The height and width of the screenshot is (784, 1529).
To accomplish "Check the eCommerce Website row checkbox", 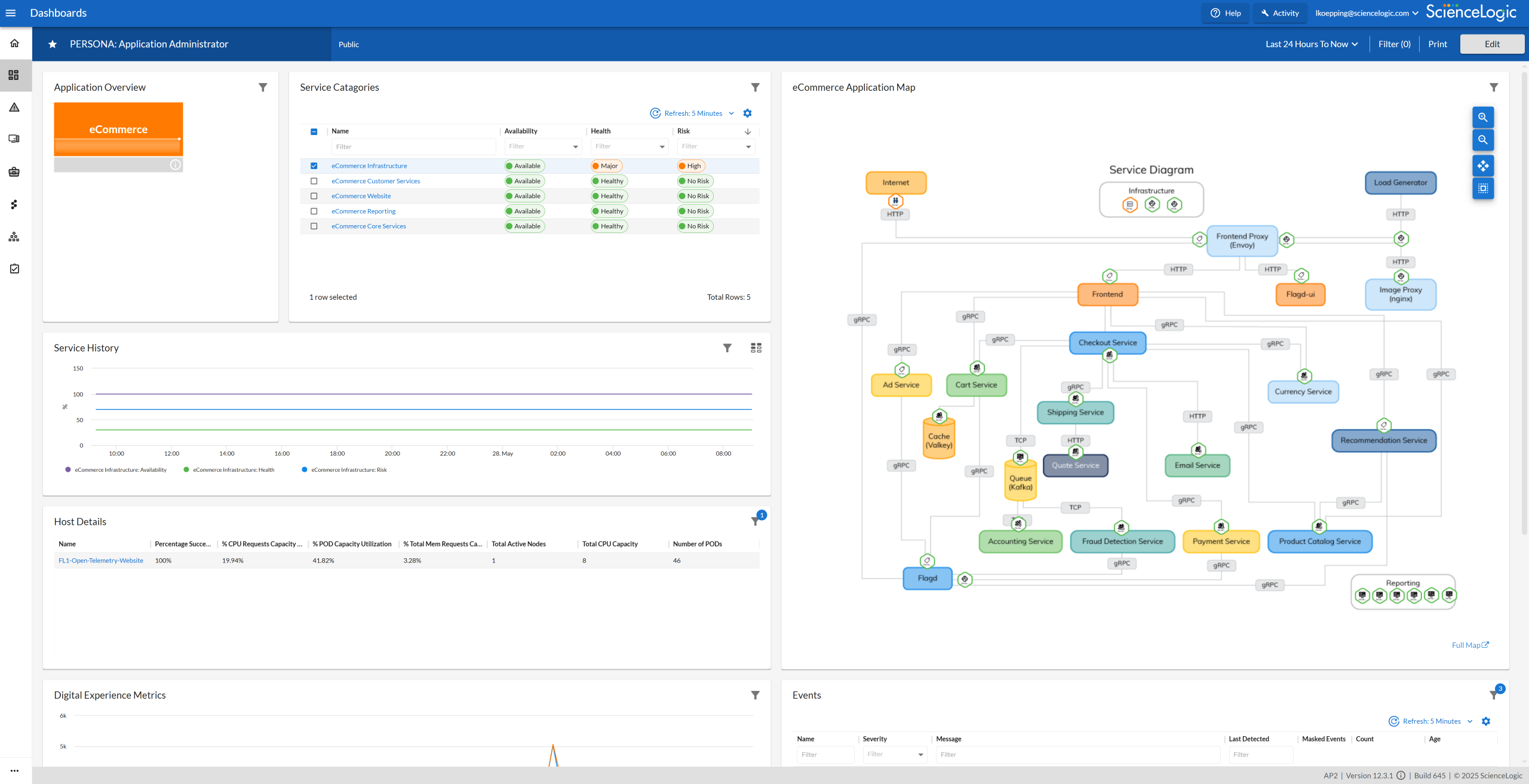I will click(x=314, y=196).
